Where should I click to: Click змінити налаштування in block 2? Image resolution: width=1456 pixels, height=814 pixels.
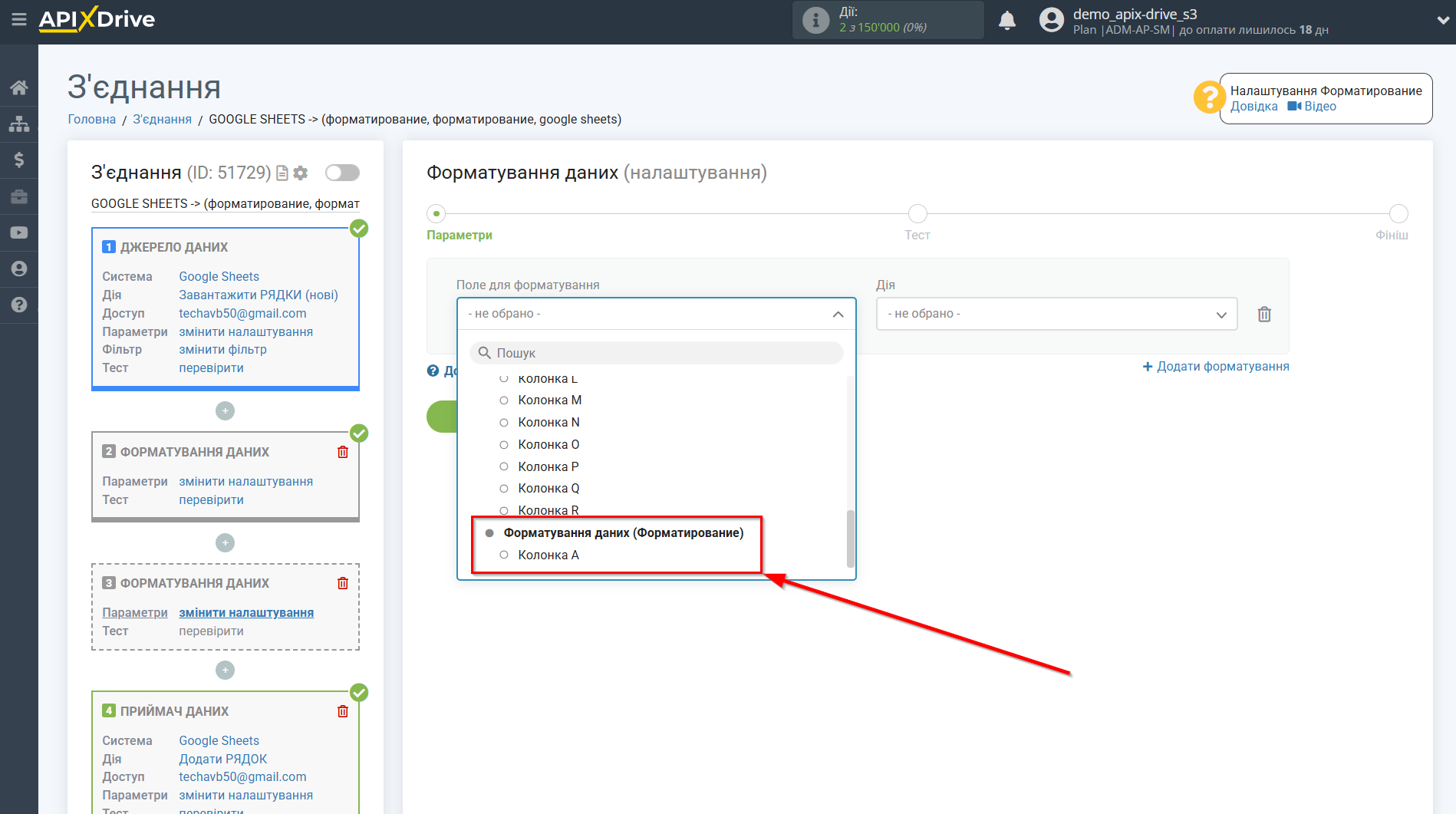click(x=245, y=481)
